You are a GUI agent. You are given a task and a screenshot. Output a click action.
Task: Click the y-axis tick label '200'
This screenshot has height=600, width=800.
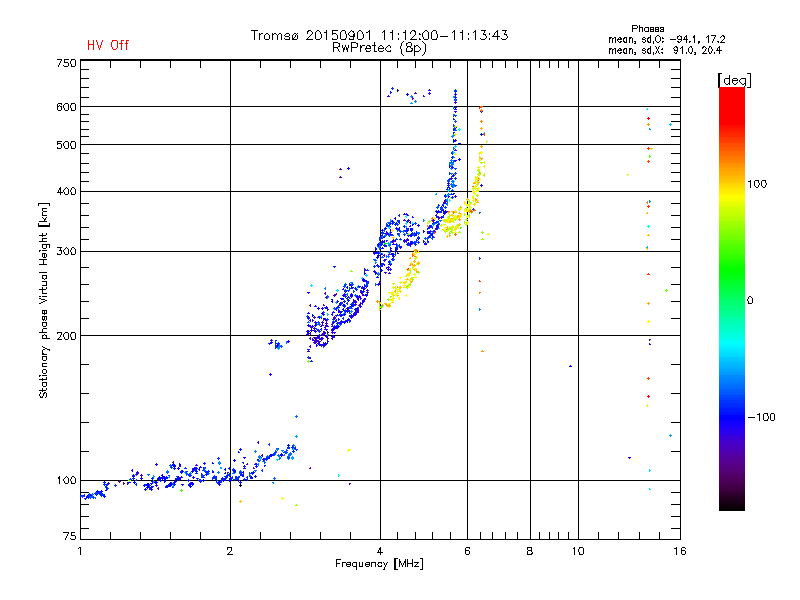[66, 336]
